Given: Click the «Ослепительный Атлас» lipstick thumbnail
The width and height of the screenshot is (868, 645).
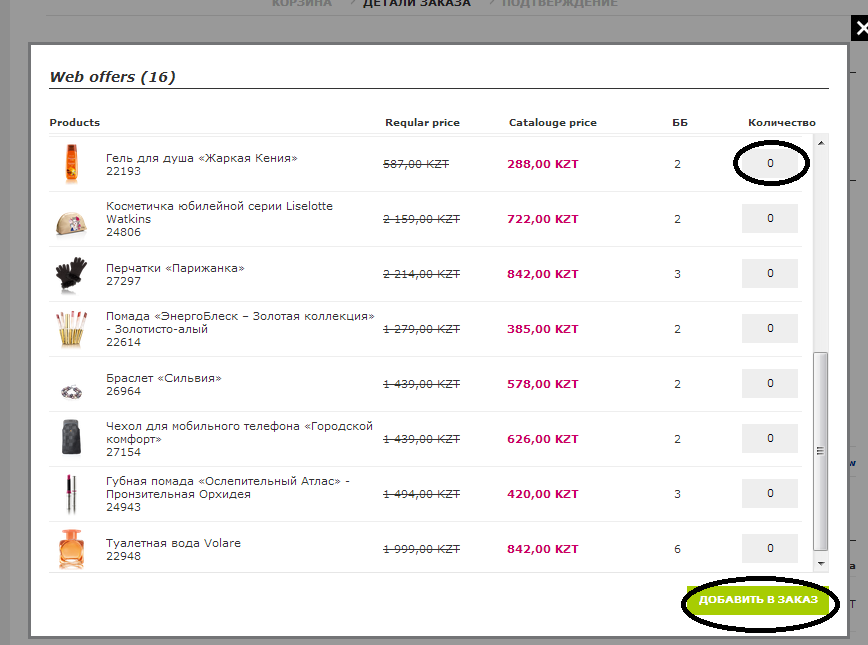Looking at the screenshot, I should (71, 494).
